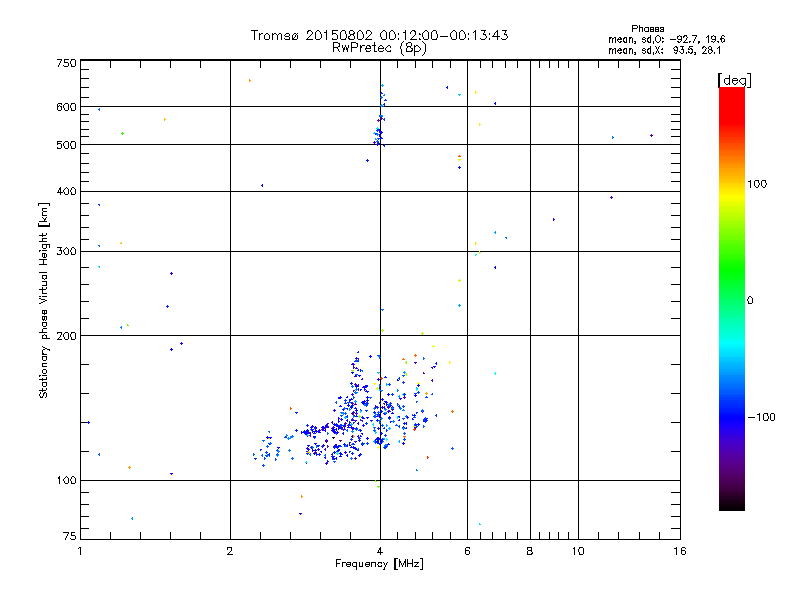
Task: Select the "mean, sd,X: 93.5, 28.1" line
Action: tap(664, 51)
